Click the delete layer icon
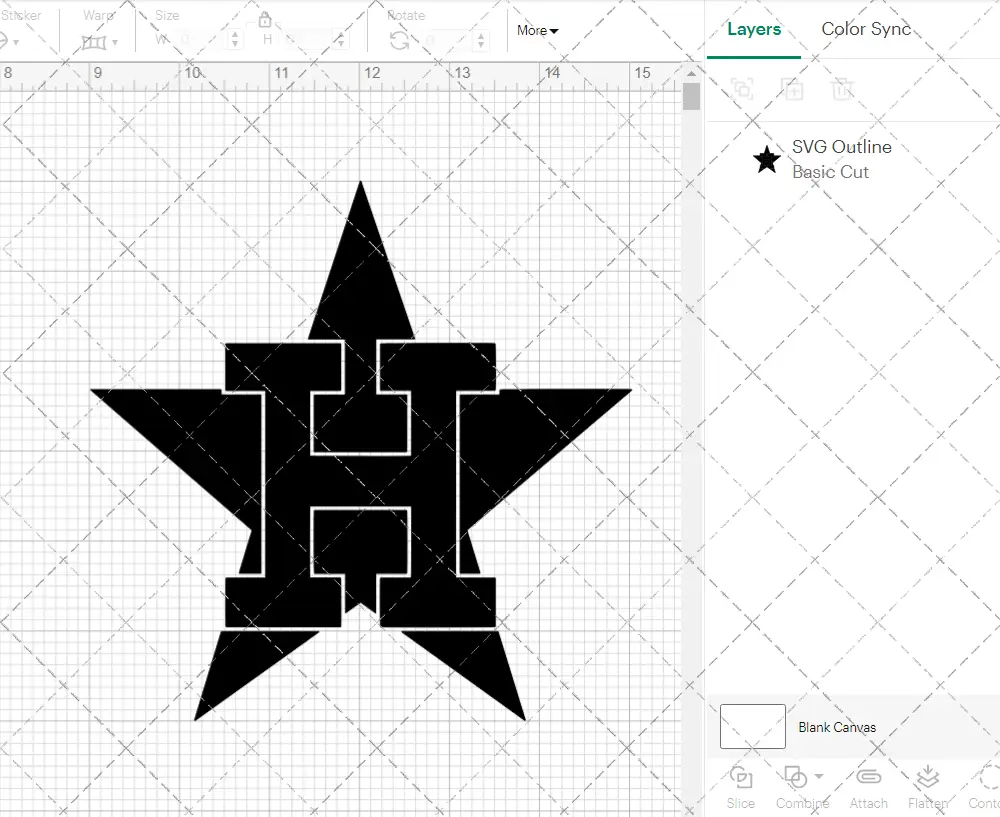 click(843, 90)
